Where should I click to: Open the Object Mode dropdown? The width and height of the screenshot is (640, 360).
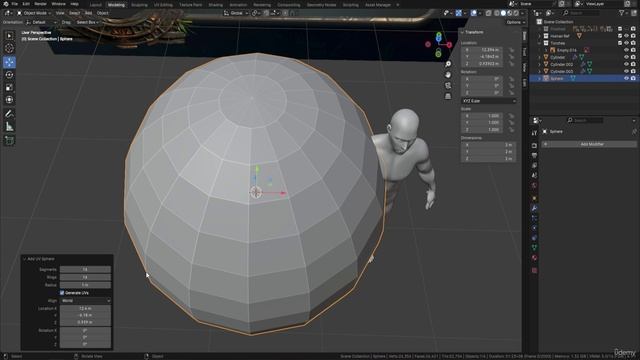click(34, 13)
